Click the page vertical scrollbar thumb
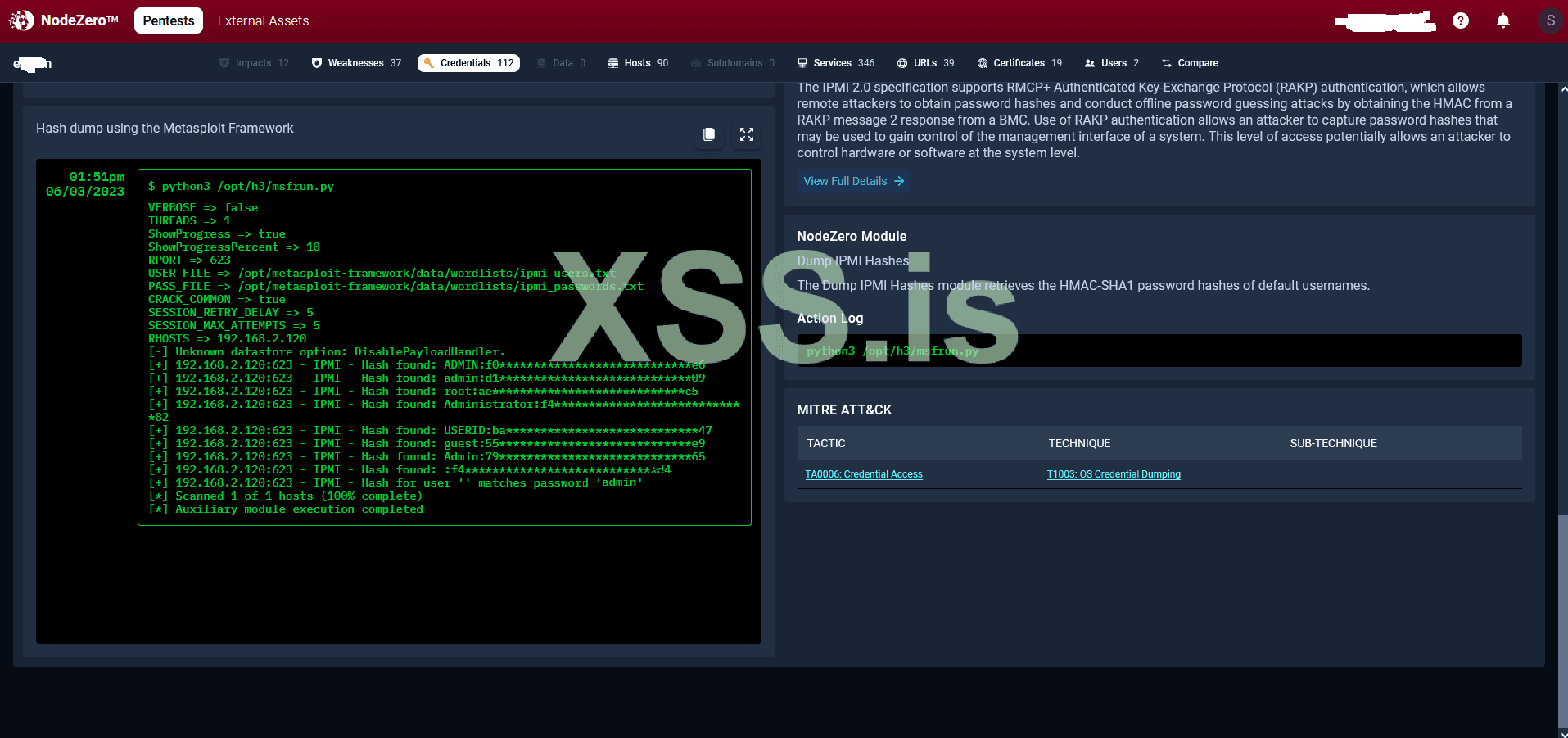This screenshot has height=738, width=1568. pyautogui.click(x=1563, y=621)
